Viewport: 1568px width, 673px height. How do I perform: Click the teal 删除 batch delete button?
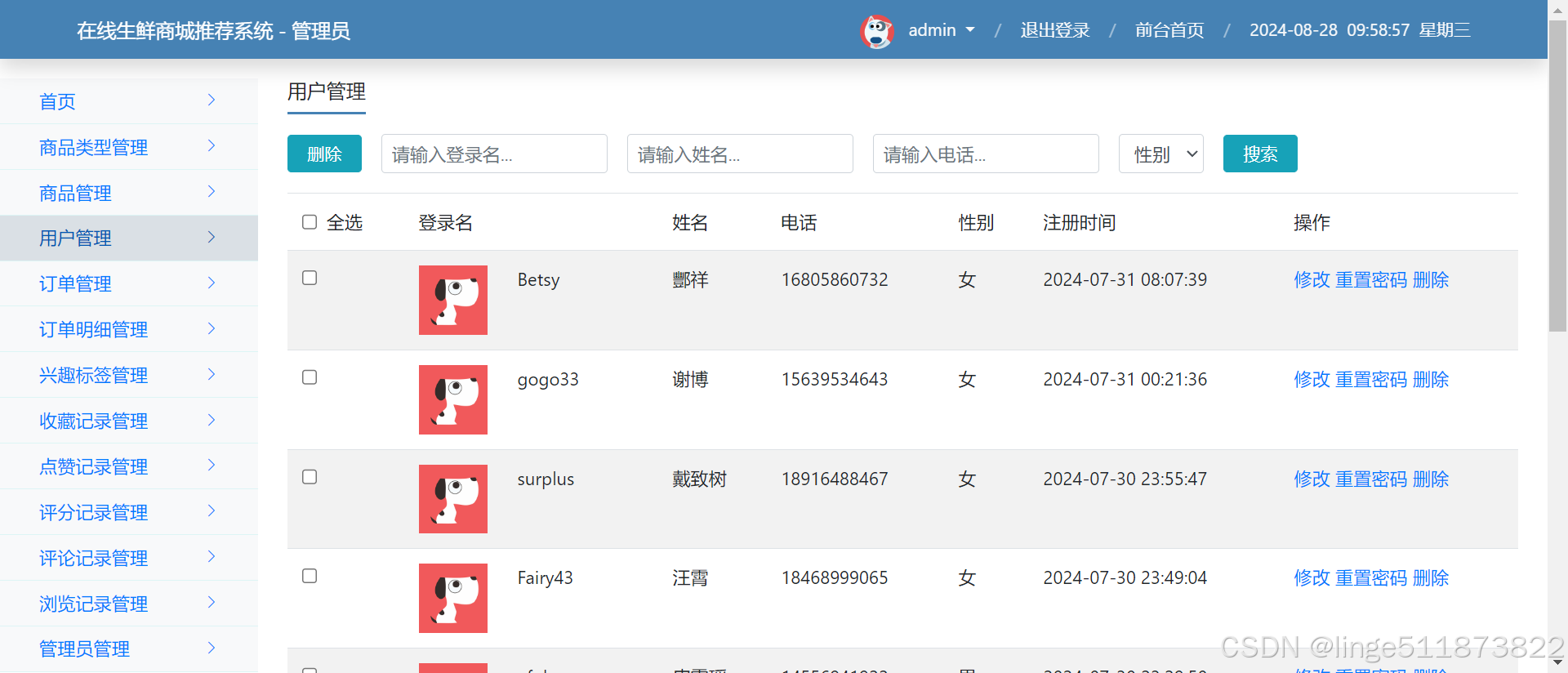(x=324, y=154)
